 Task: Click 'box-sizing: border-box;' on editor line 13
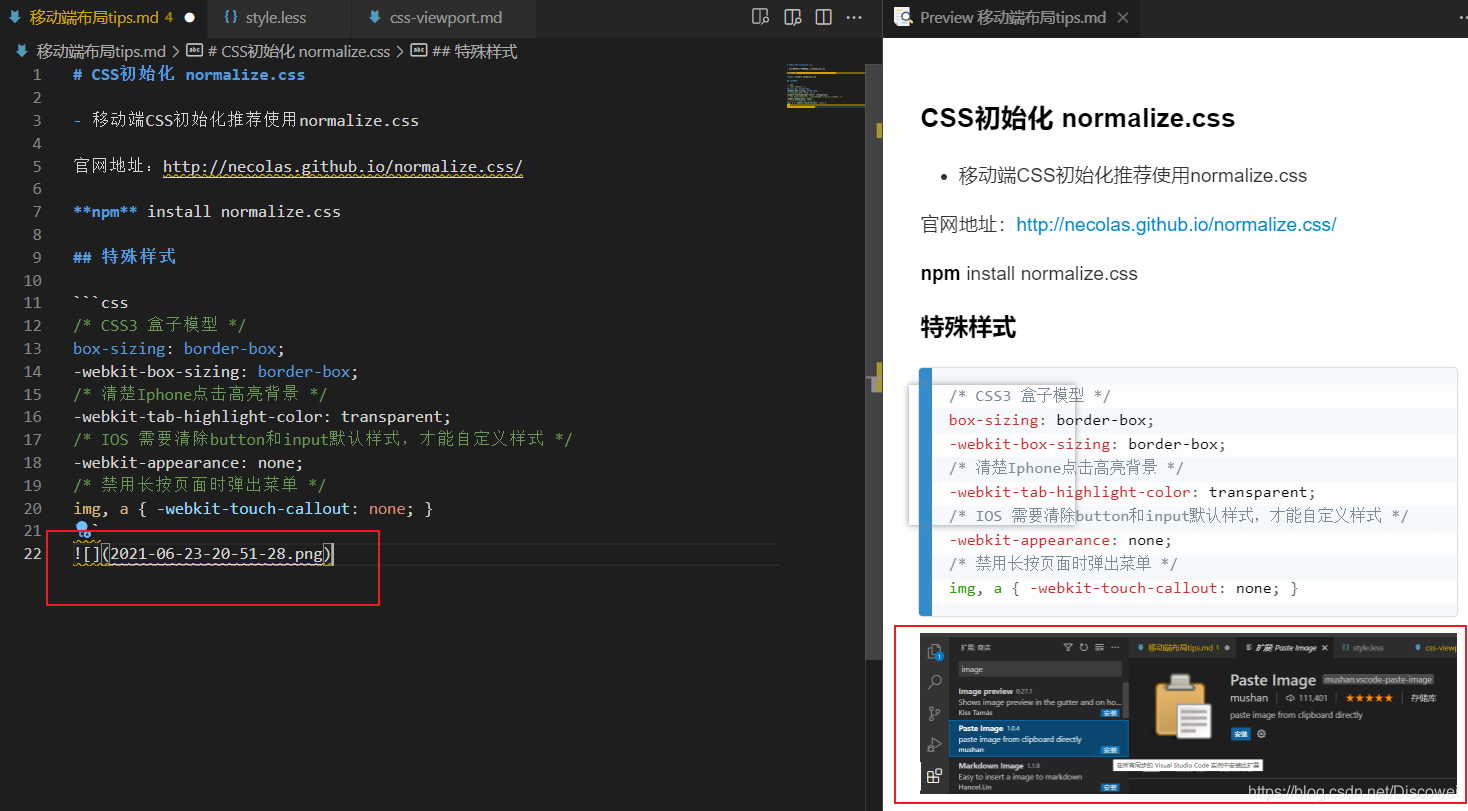[x=179, y=348]
